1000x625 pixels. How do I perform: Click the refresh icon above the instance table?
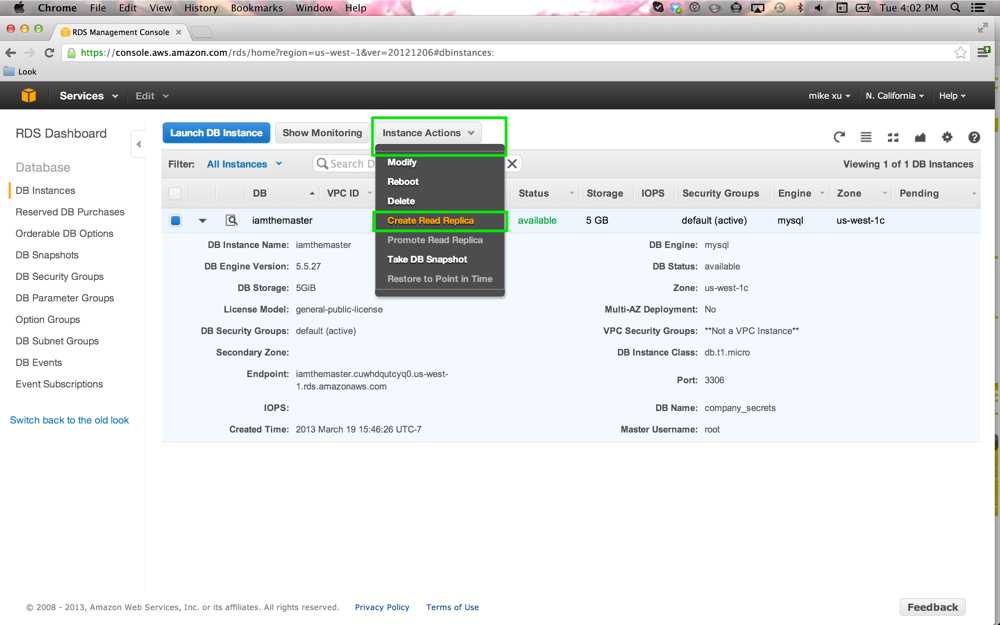click(x=839, y=137)
